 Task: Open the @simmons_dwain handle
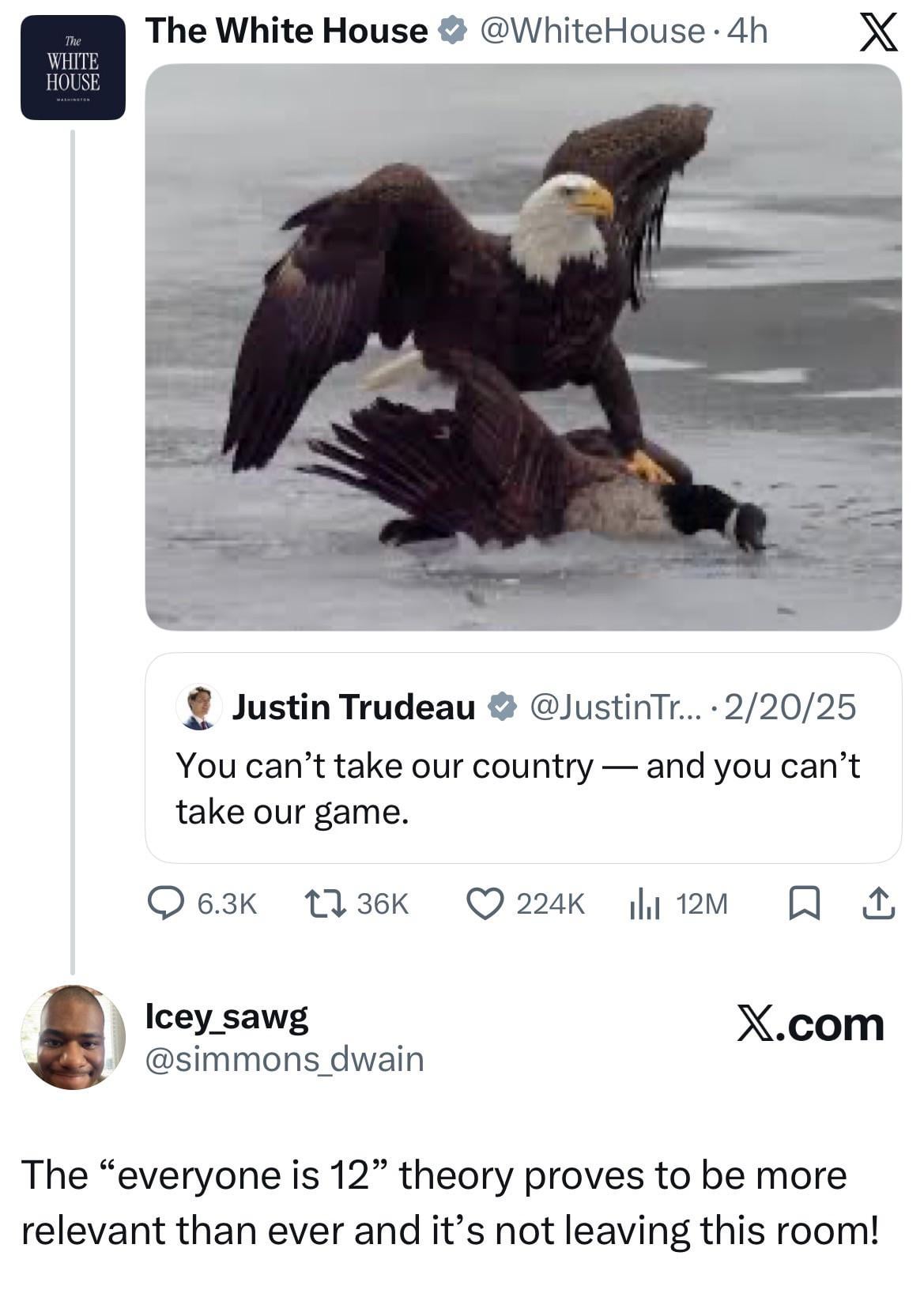[285, 1059]
